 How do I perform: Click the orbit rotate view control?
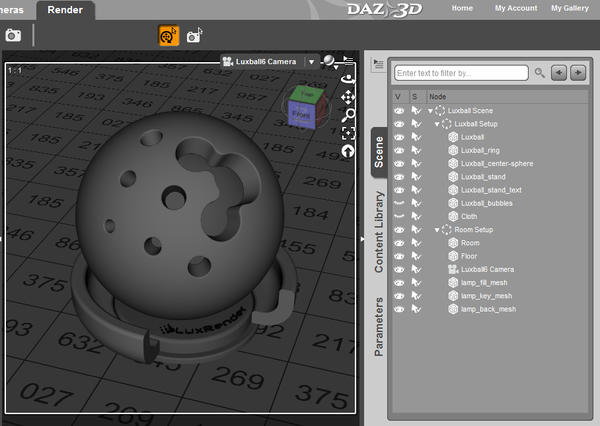coord(348,79)
